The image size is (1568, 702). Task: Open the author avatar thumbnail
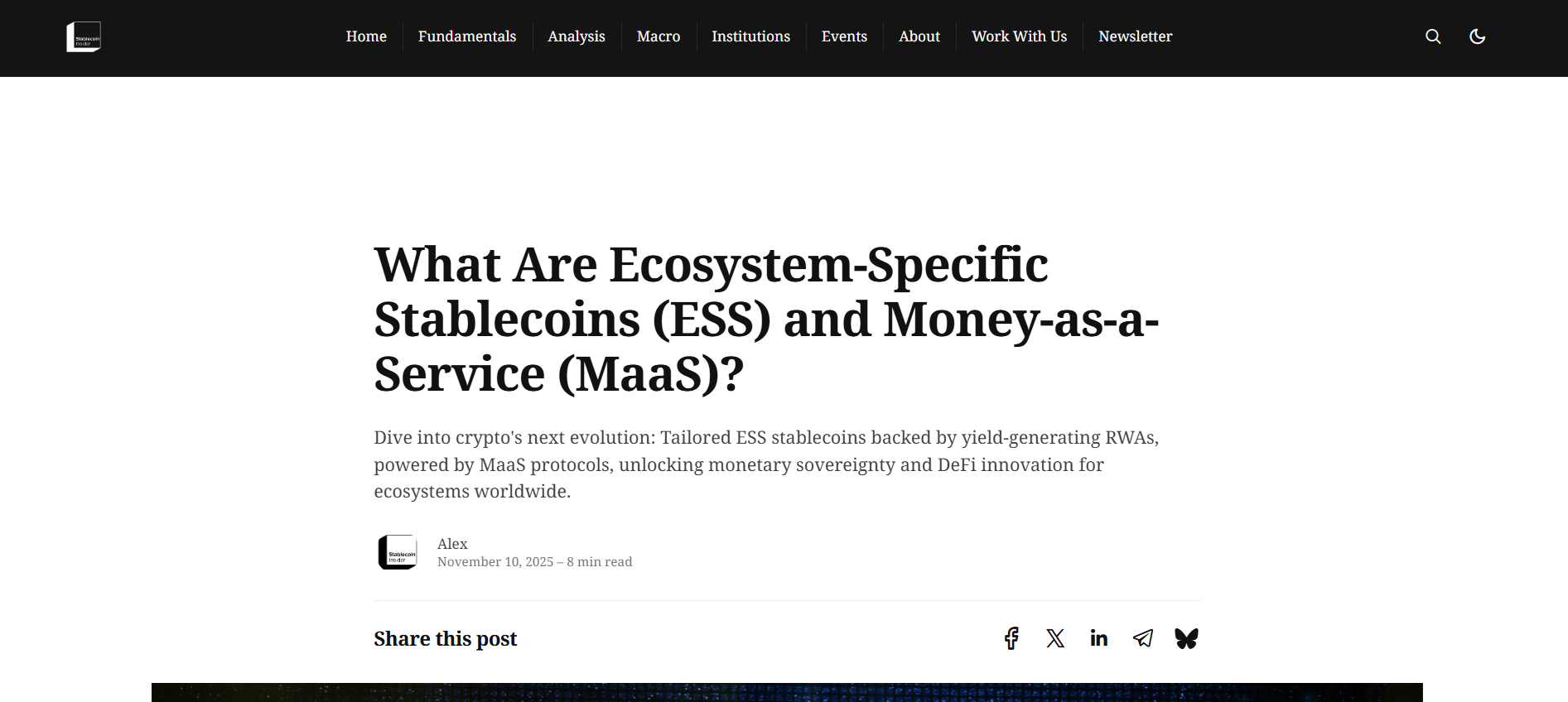pos(398,551)
